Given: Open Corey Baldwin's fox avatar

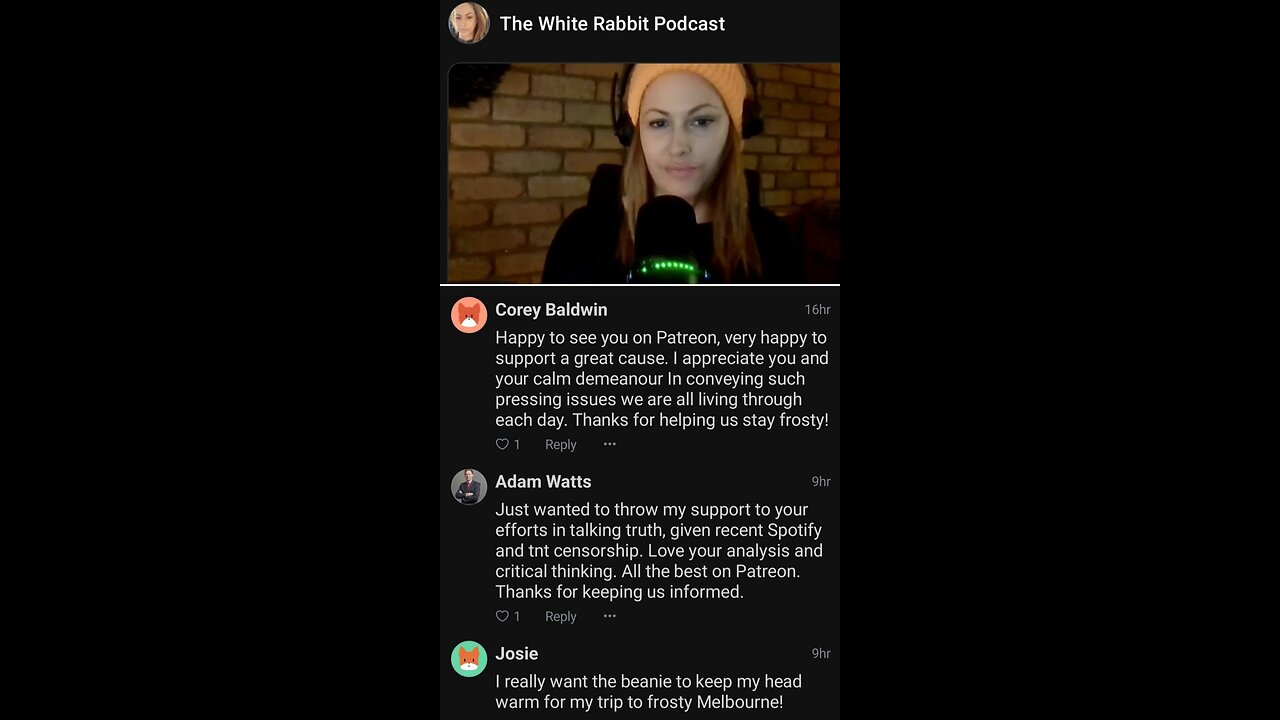Looking at the screenshot, I should click(x=469, y=315).
